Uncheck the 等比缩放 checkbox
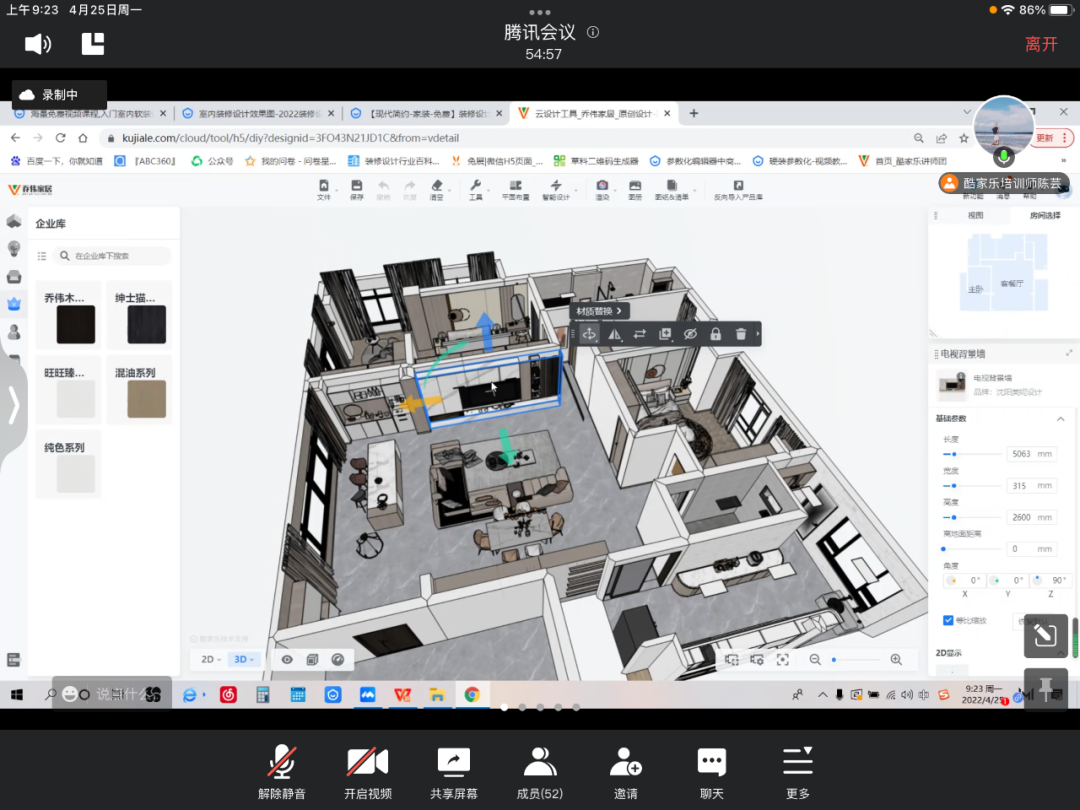This screenshot has width=1080, height=810. point(948,620)
